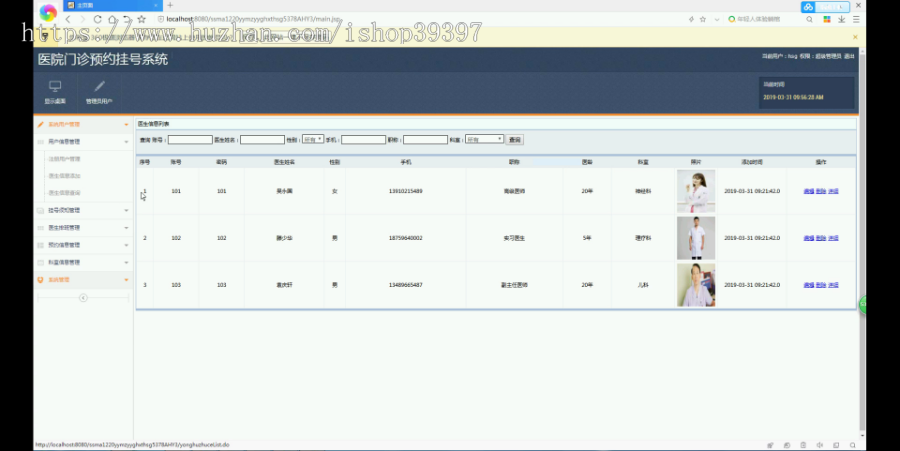Reload the page with the refresh icon
Screen dimensions: 900x451
pos(98,19)
